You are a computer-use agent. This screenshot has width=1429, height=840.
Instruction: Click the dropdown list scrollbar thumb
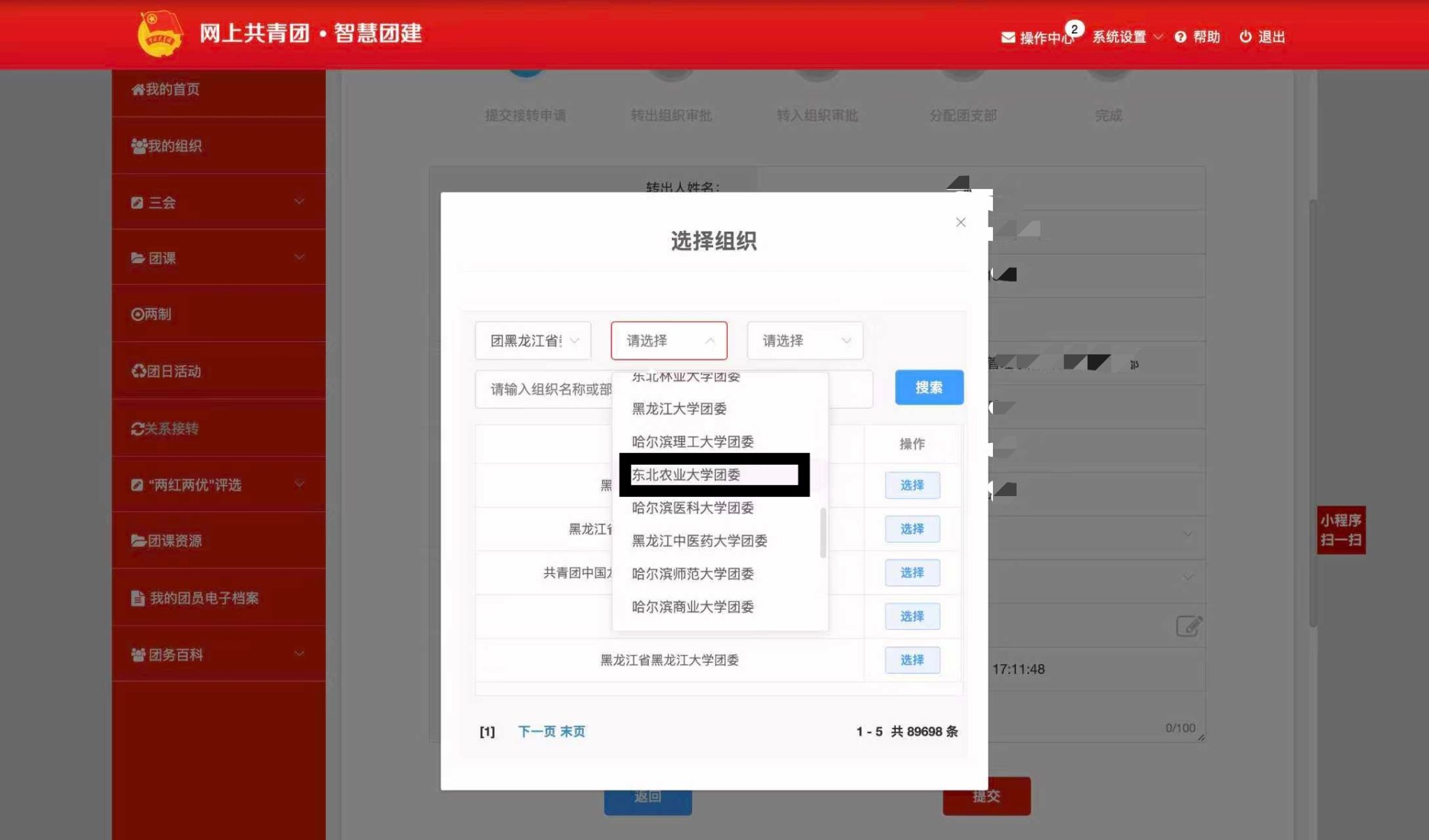(x=823, y=532)
